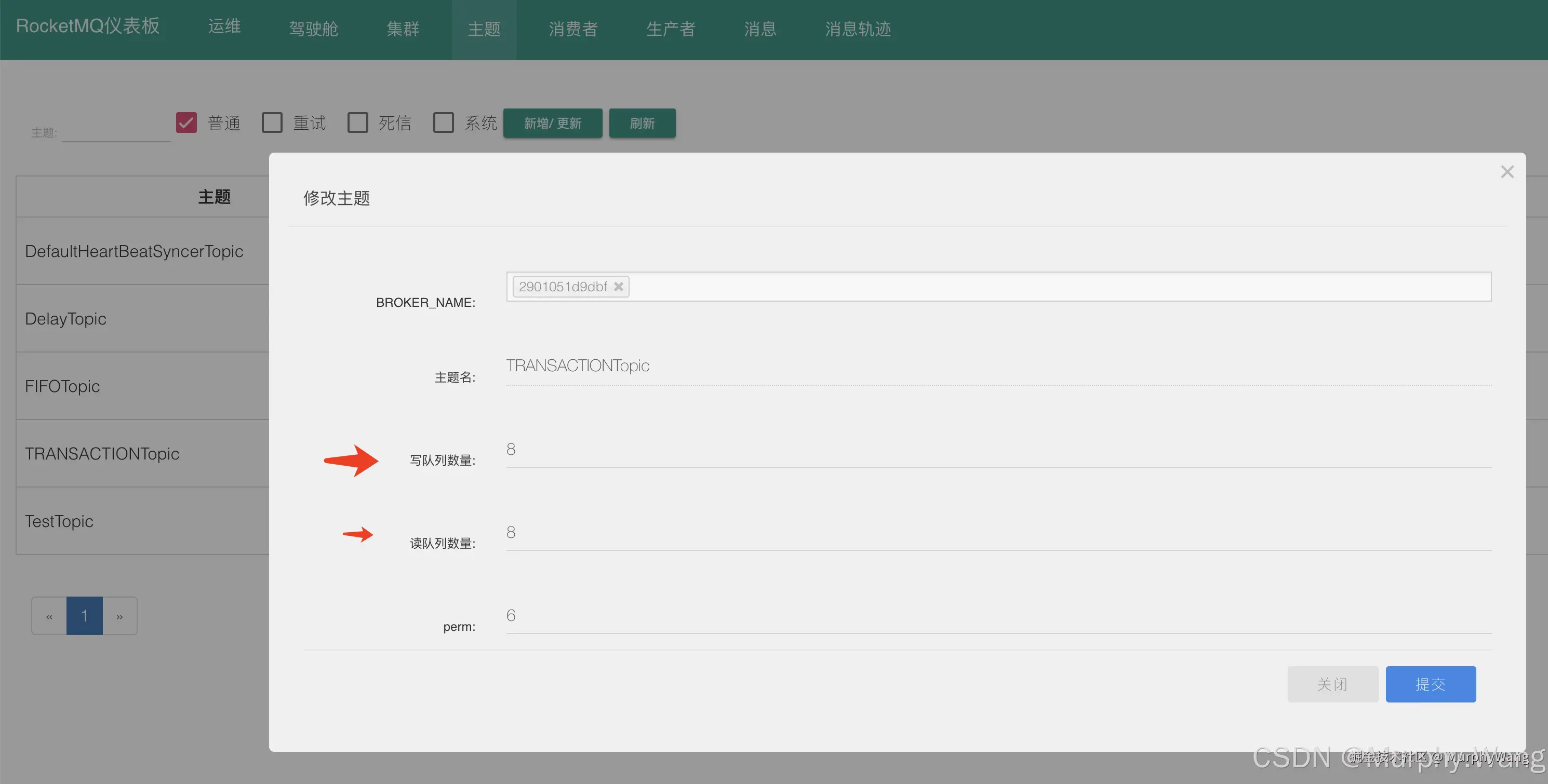The width and height of the screenshot is (1548, 784).
Task: Go to the previous page arrow
Action: click(49, 616)
